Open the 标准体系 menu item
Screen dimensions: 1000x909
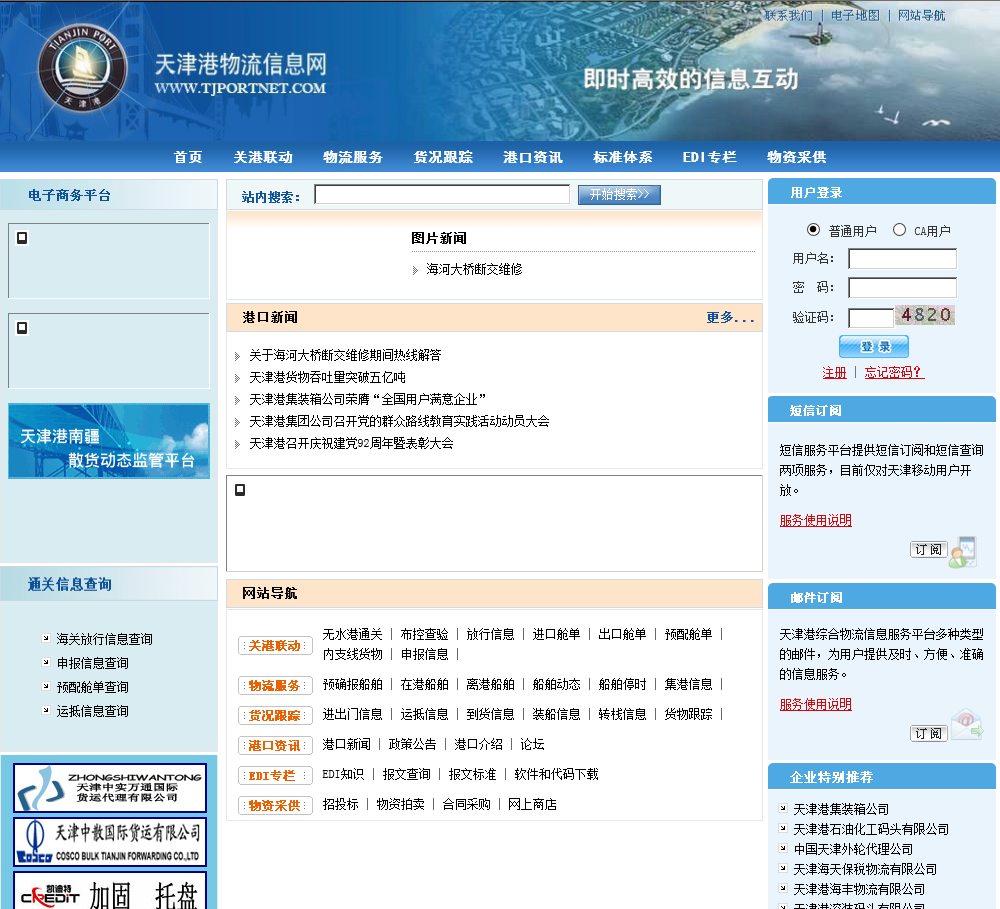(x=622, y=157)
